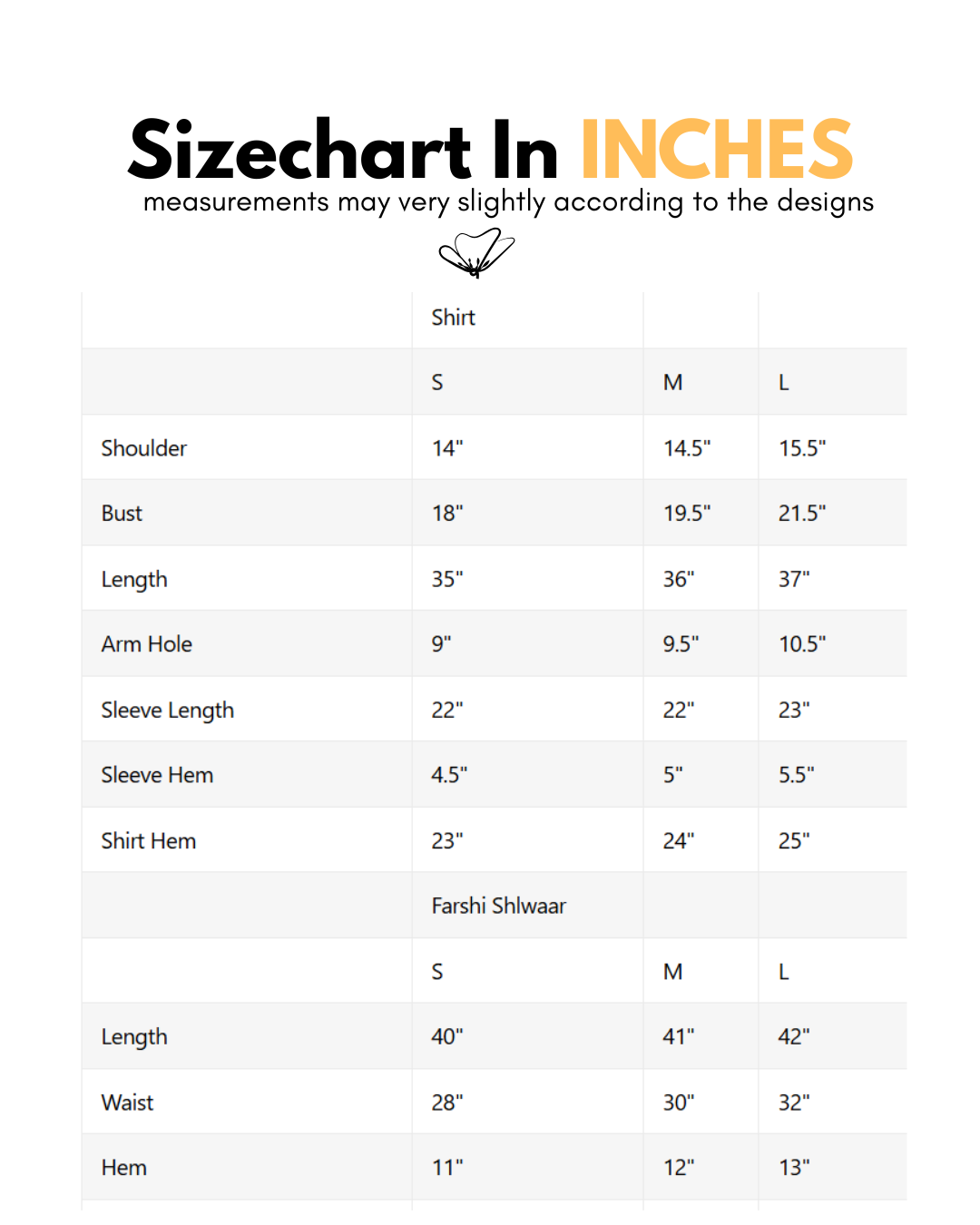980x1225 pixels.
Task: Select the 42" shalwar length large value
Action: click(x=794, y=1036)
